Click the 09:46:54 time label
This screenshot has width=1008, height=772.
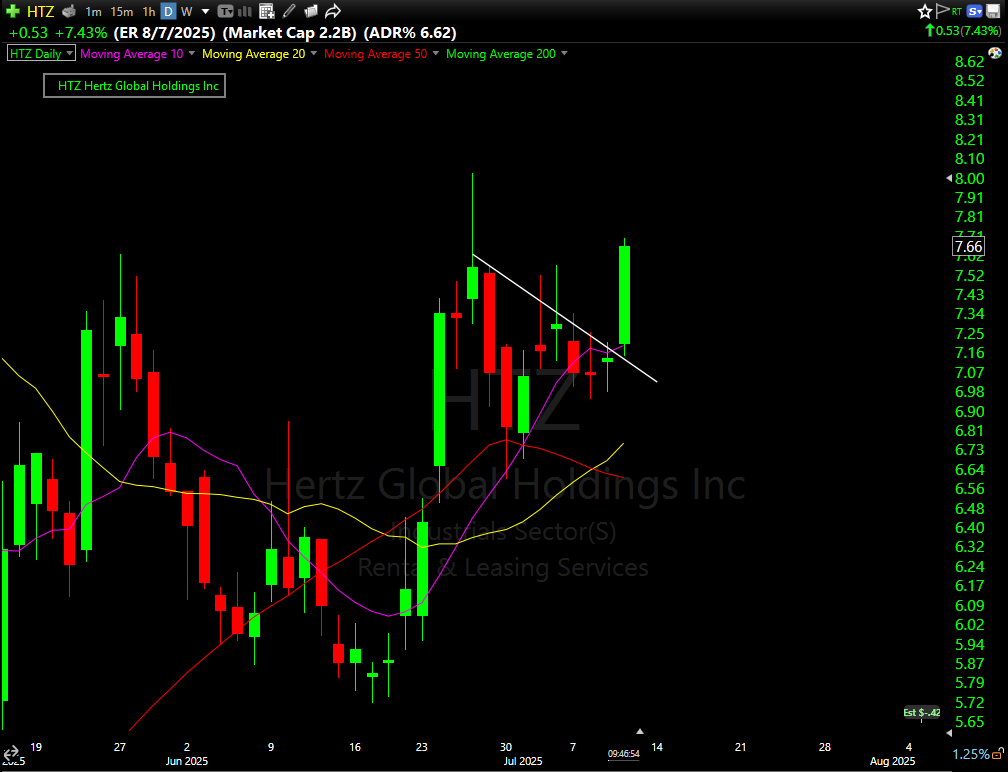[x=624, y=753]
